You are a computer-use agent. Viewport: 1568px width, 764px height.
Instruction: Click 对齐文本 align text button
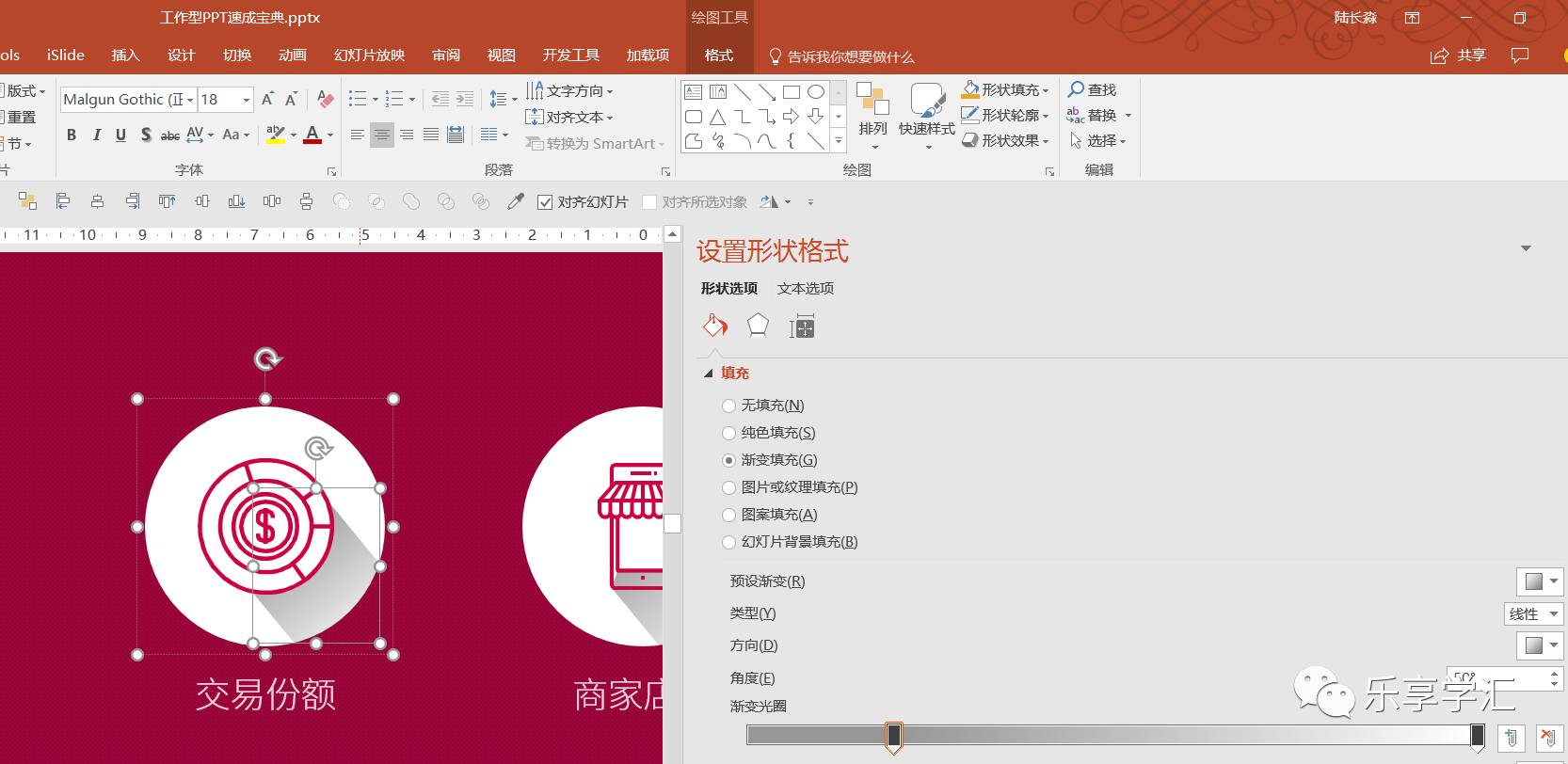569,118
